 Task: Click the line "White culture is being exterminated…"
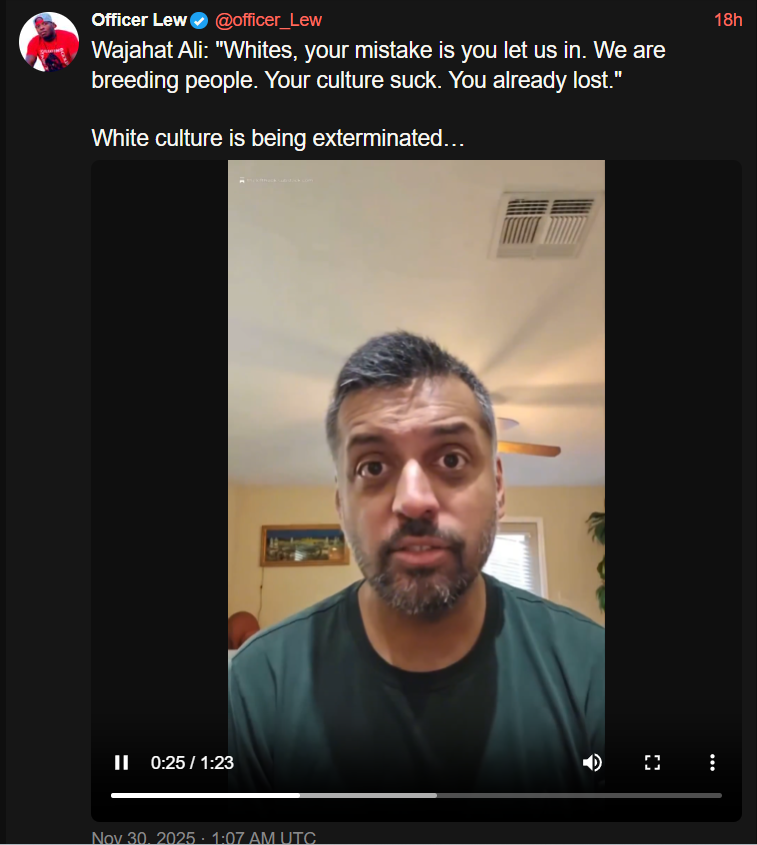277,138
